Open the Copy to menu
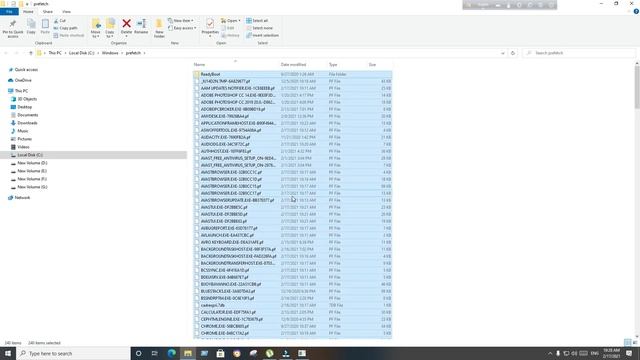This screenshot has width=640, height=360. (110, 29)
